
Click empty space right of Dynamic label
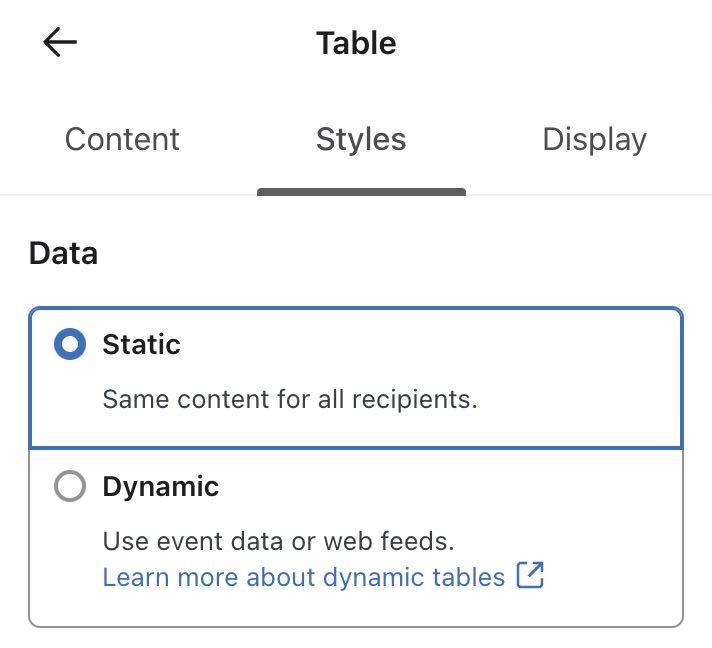450,487
